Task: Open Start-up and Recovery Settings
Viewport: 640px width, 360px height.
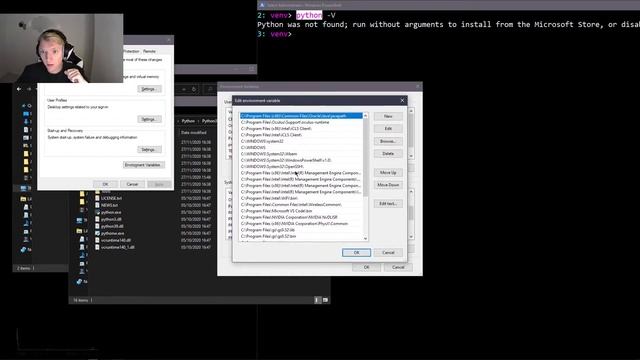Action: [149, 150]
